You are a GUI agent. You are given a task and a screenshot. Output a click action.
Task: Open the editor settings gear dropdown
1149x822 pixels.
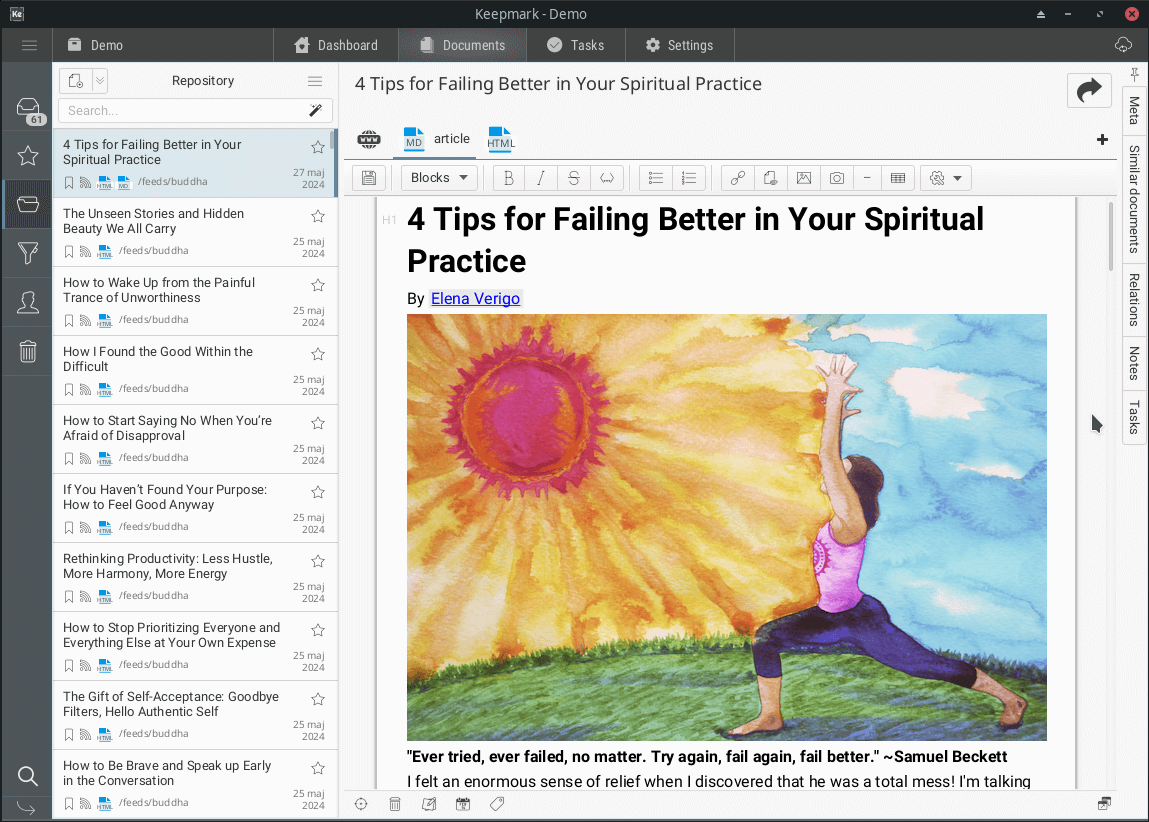tap(945, 178)
